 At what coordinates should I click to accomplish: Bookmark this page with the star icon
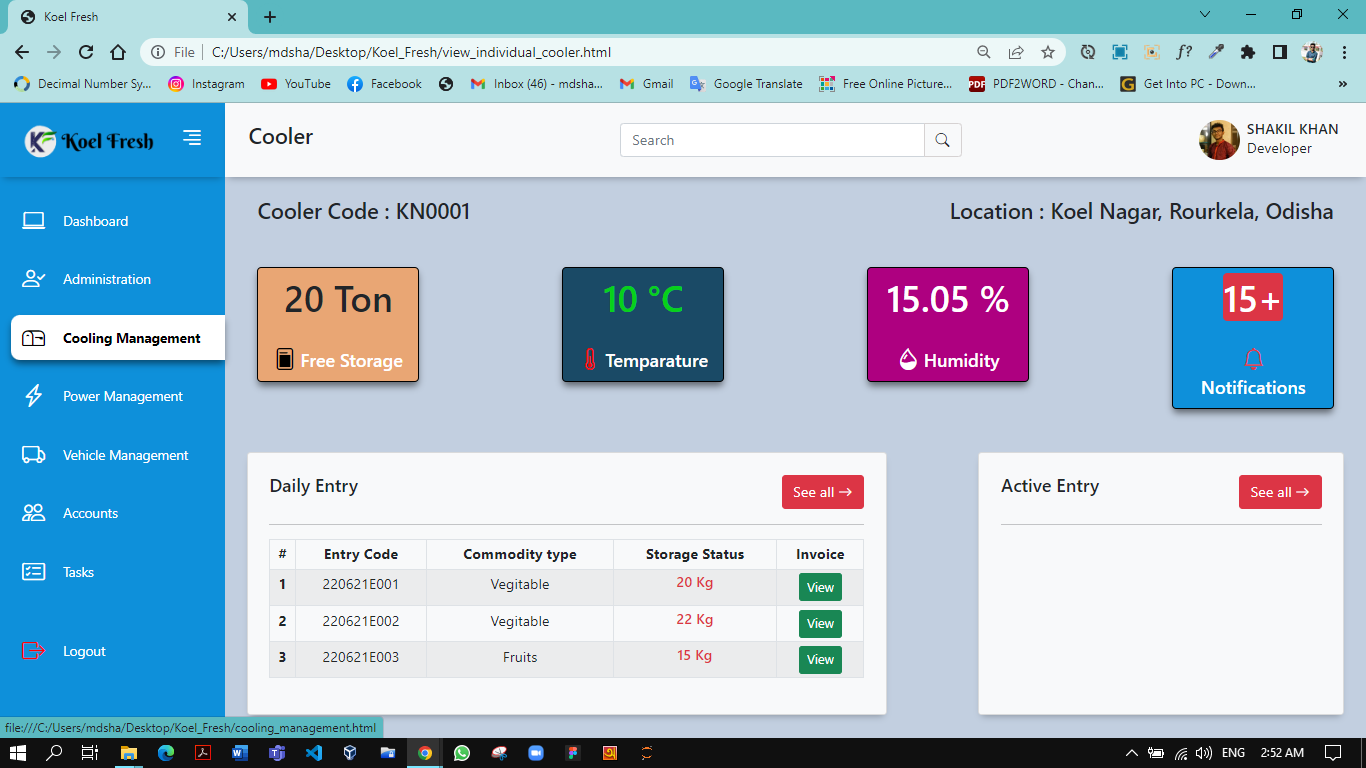[1048, 52]
